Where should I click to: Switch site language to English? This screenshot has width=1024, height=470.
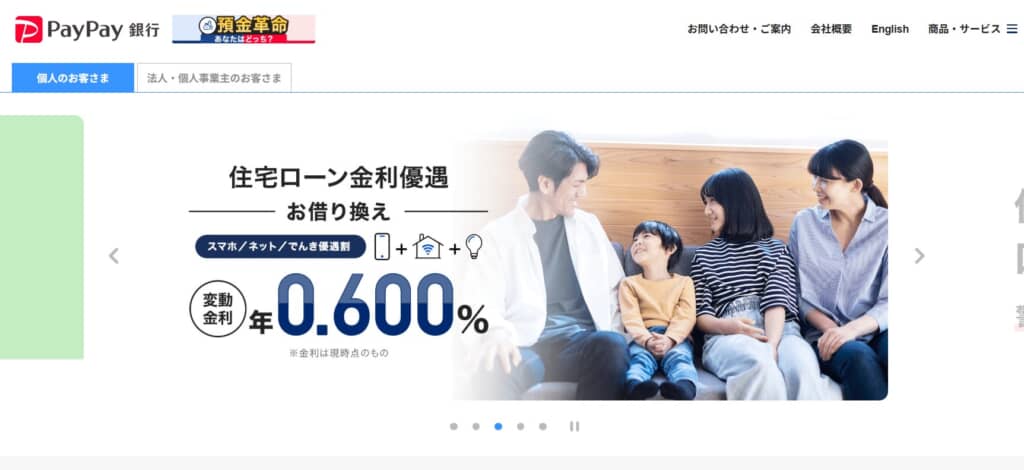[x=890, y=29]
